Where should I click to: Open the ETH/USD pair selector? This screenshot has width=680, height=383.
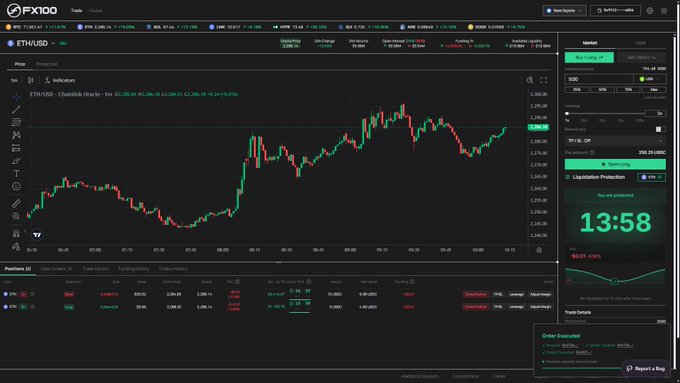point(31,43)
